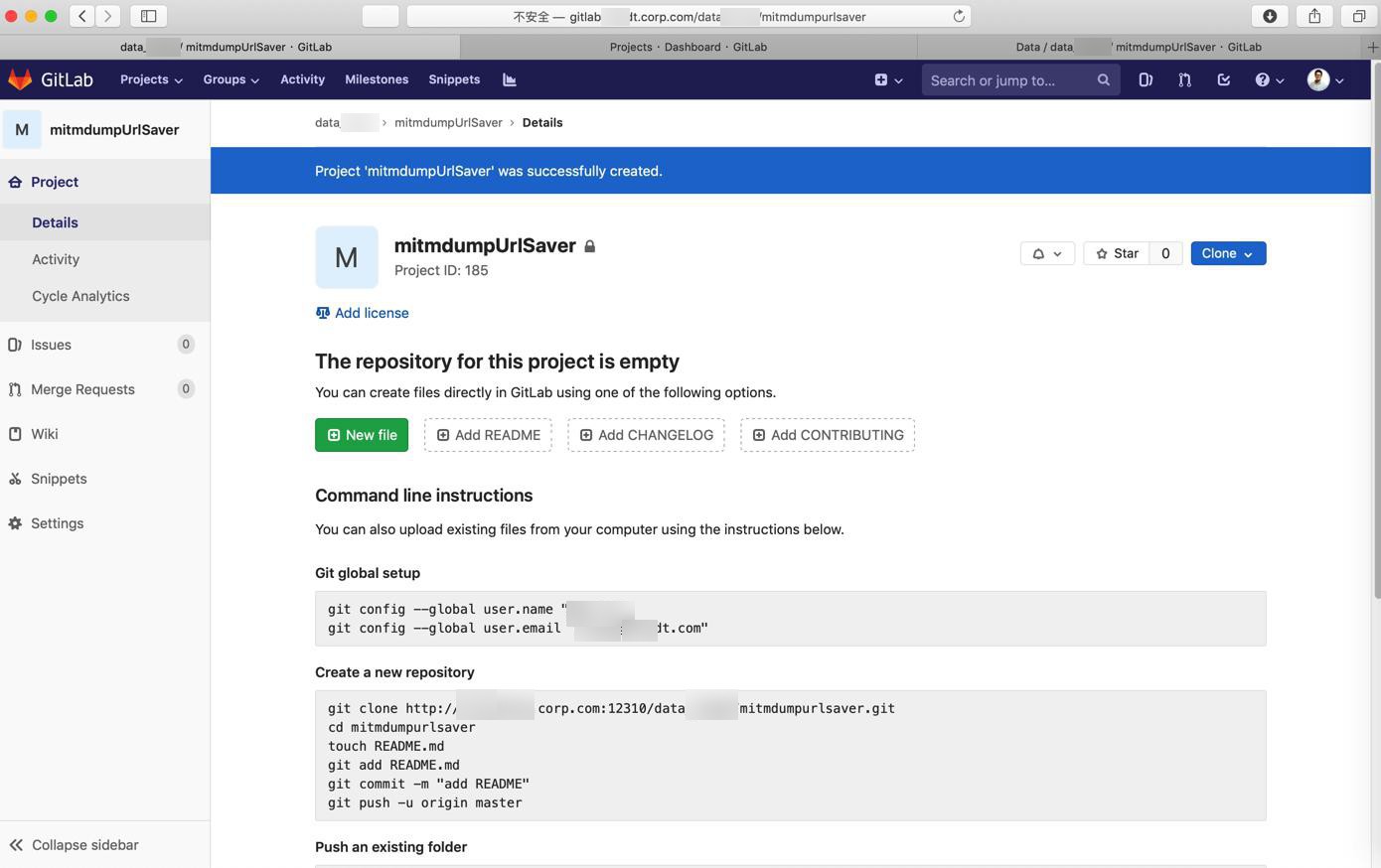Open the user avatar menu
The height and width of the screenshot is (868, 1381).
pyautogui.click(x=1325, y=79)
